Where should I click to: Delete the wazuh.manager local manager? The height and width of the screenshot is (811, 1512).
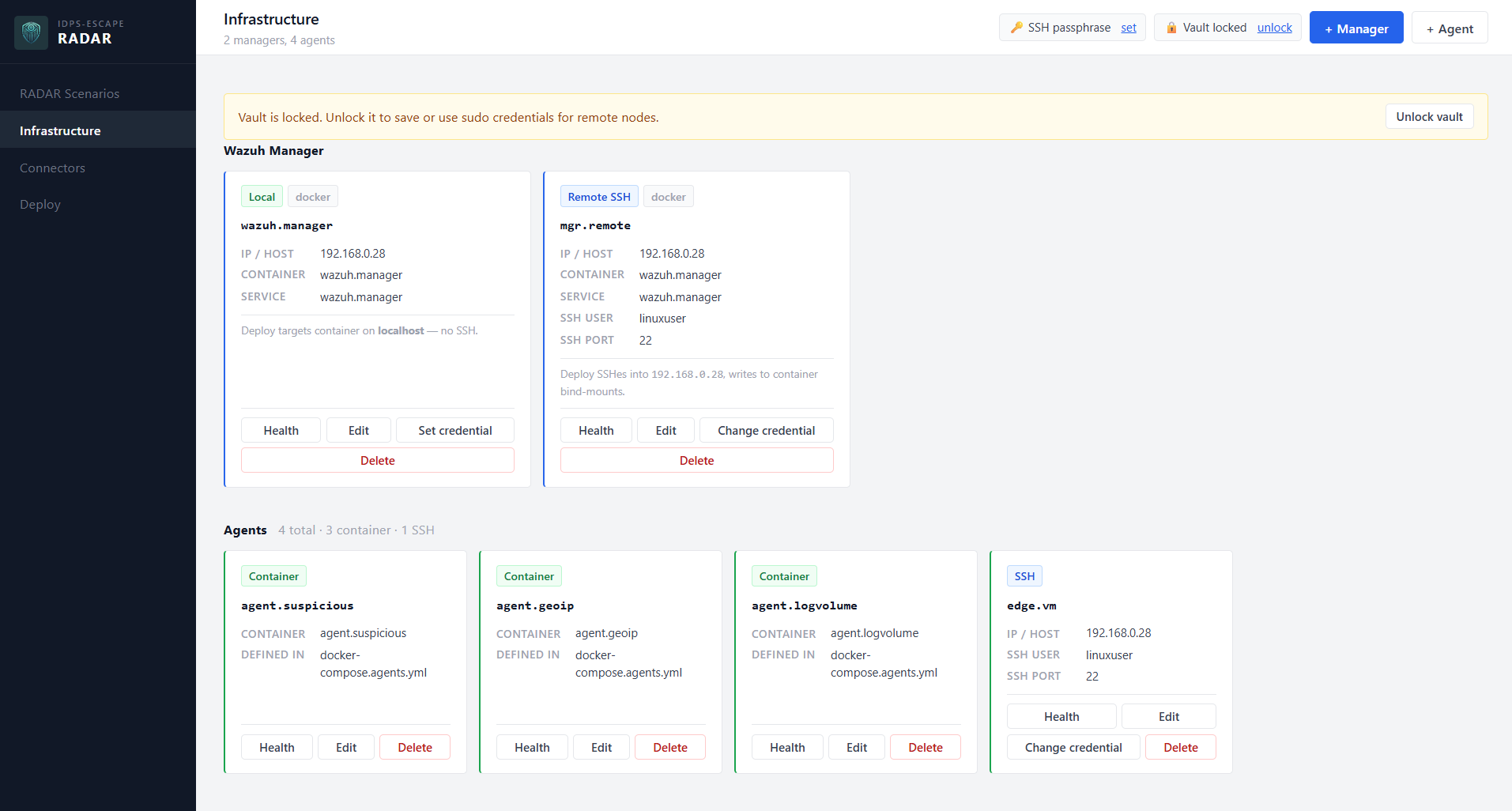[377, 460]
